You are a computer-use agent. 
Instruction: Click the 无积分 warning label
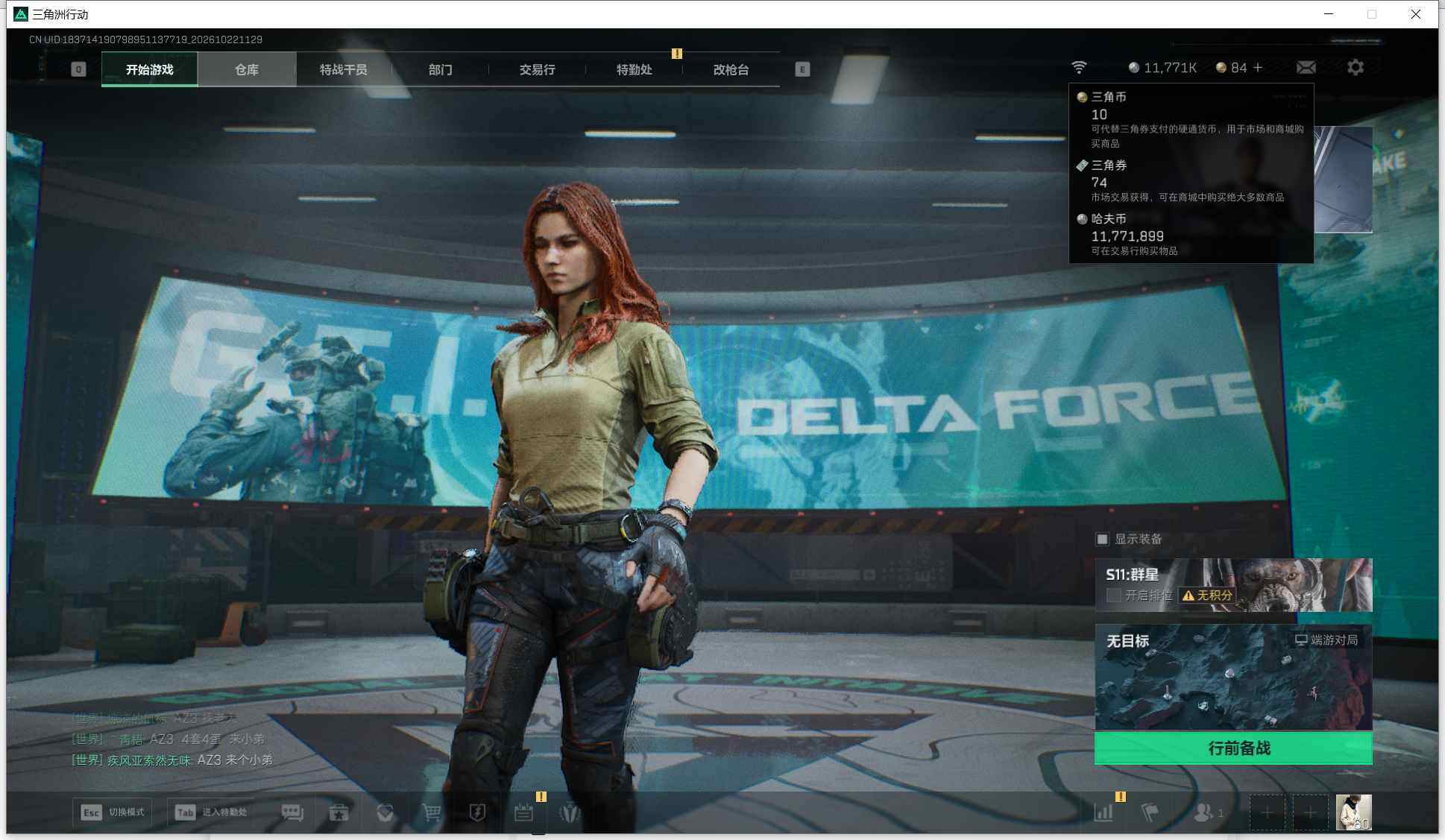[x=1208, y=595]
